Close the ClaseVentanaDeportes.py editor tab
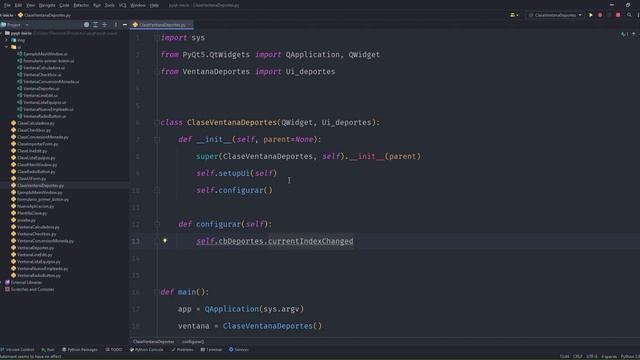Image resolution: width=640 pixels, height=360 pixels. pyautogui.click(x=190, y=25)
